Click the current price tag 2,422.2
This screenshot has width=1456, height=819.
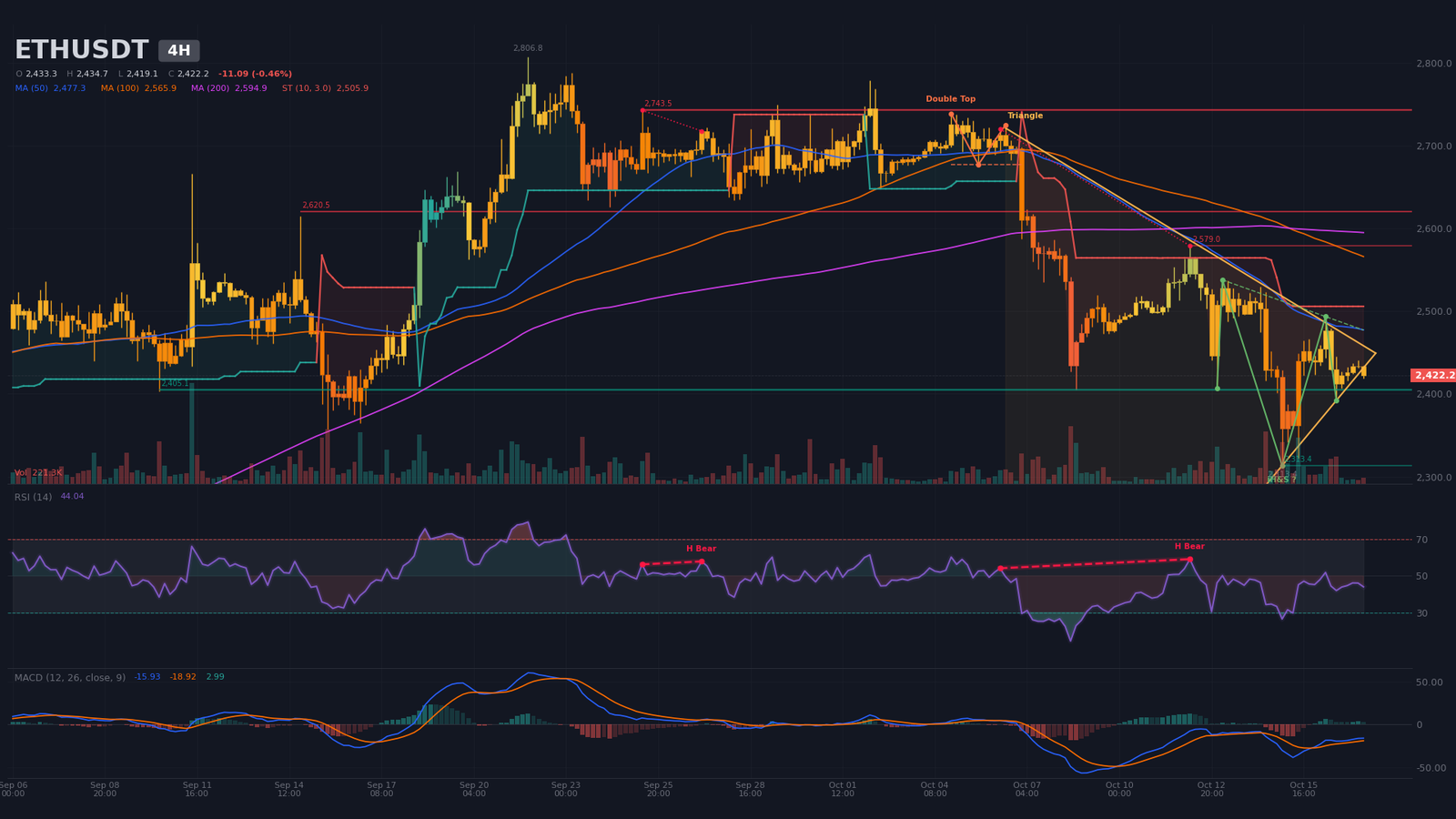[x=1433, y=375]
